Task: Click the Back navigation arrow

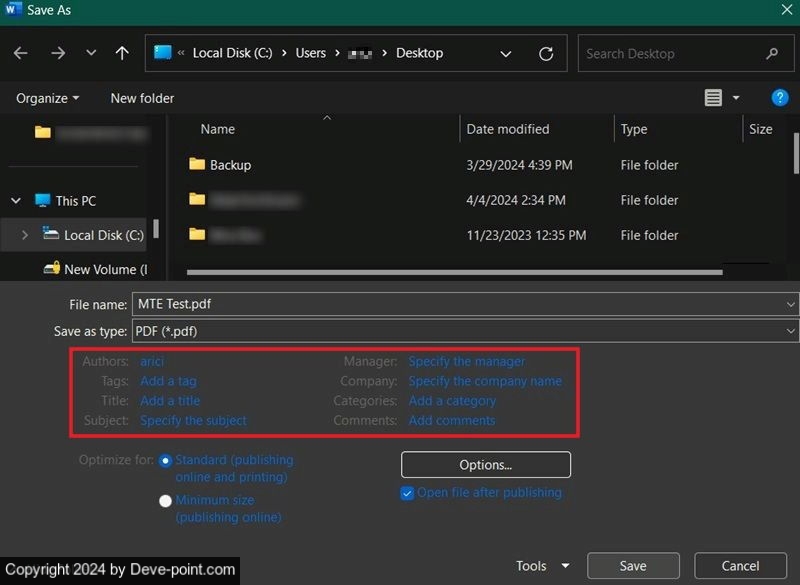Action: click(x=21, y=53)
